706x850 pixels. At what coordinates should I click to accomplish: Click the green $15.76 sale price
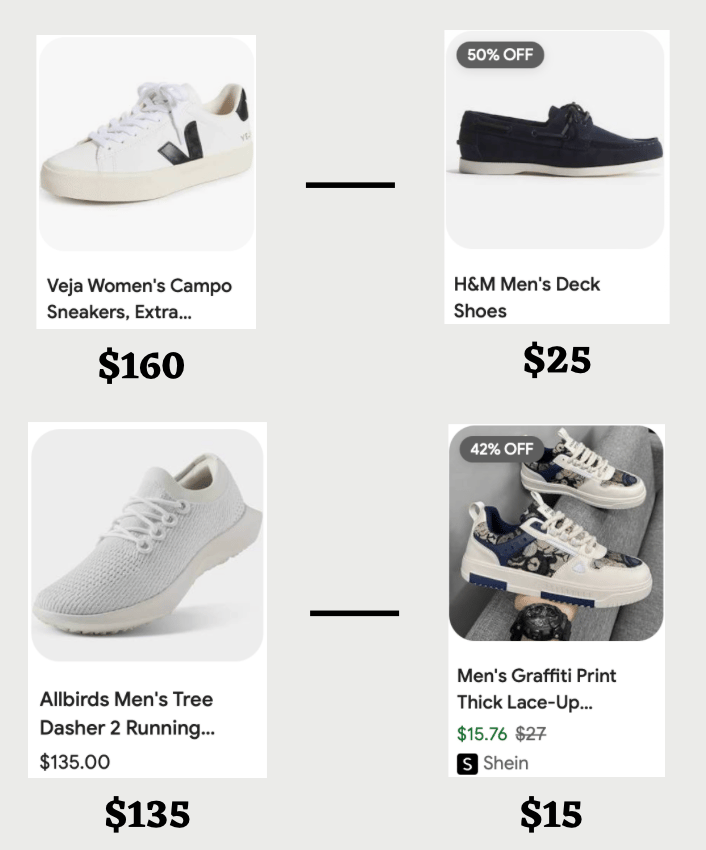point(482,734)
